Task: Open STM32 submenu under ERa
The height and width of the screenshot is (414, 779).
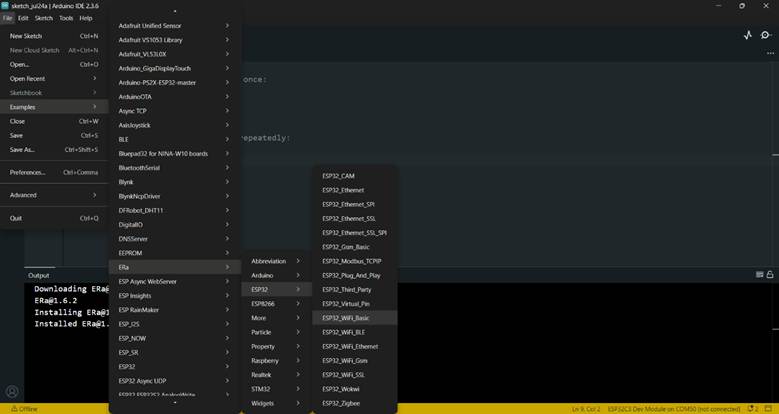Action: (277, 389)
